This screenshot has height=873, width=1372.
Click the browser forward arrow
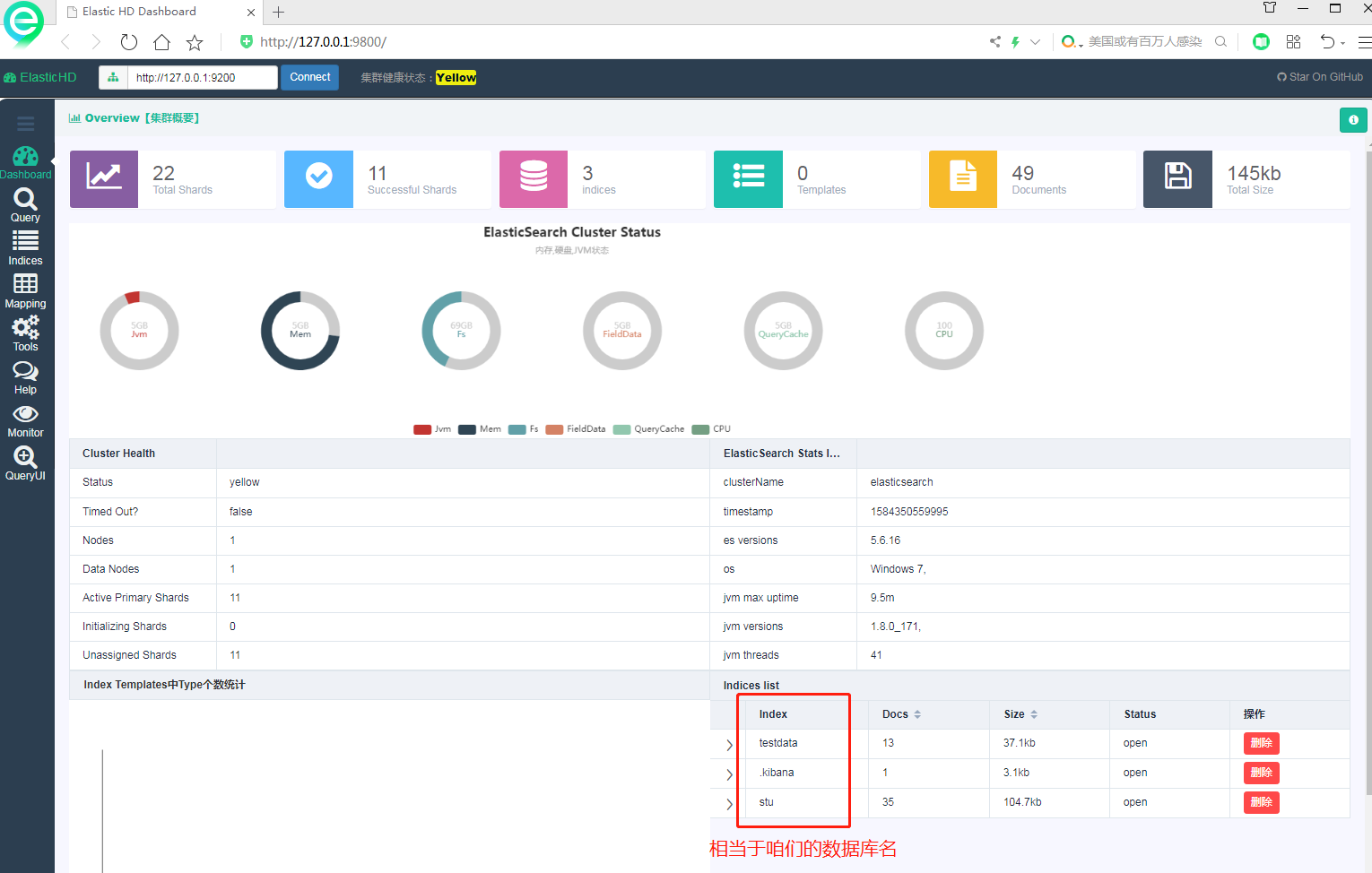pyautogui.click(x=96, y=42)
